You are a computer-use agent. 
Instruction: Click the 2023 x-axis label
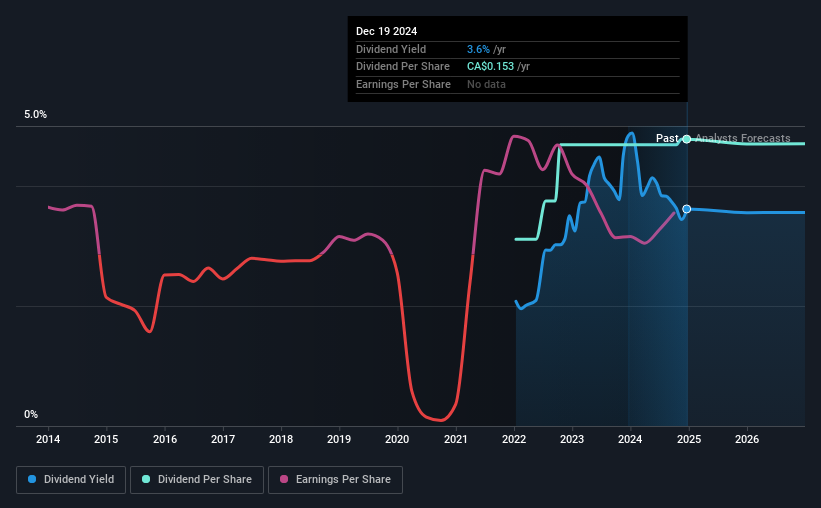click(x=572, y=439)
